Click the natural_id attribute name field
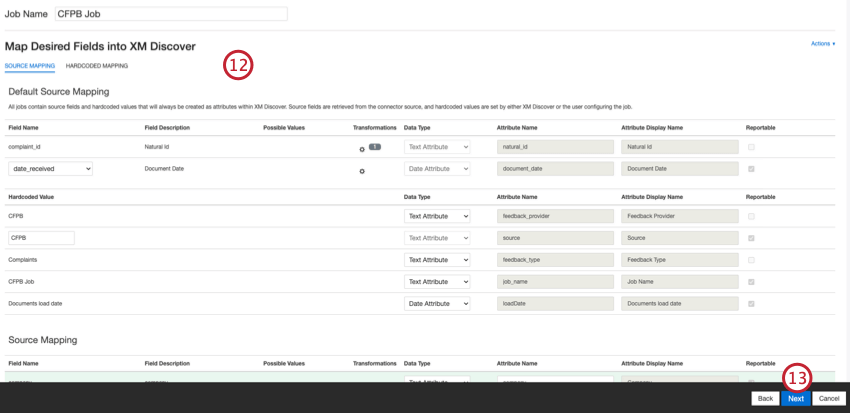The image size is (850, 413). click(555, 147)
